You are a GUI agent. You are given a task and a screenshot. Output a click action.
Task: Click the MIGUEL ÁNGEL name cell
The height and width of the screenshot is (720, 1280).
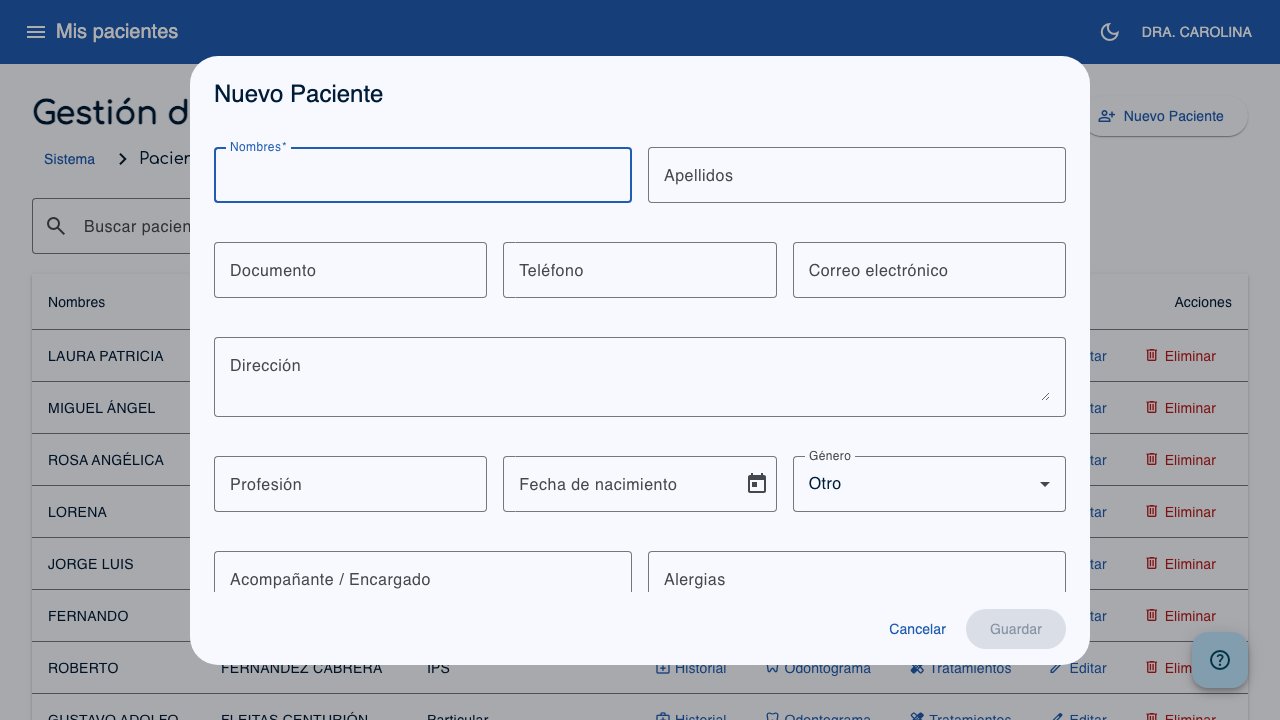[x=102, y=408]
